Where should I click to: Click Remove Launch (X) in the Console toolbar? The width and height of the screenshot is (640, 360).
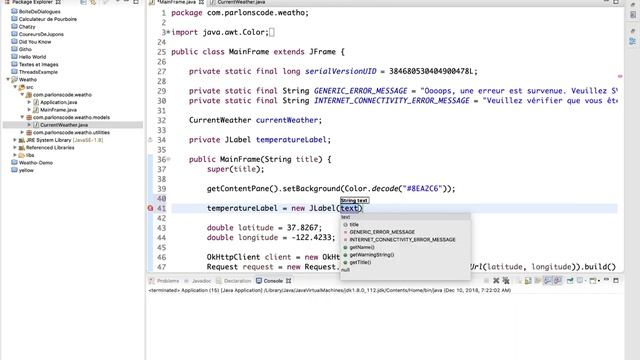(496, 280)
